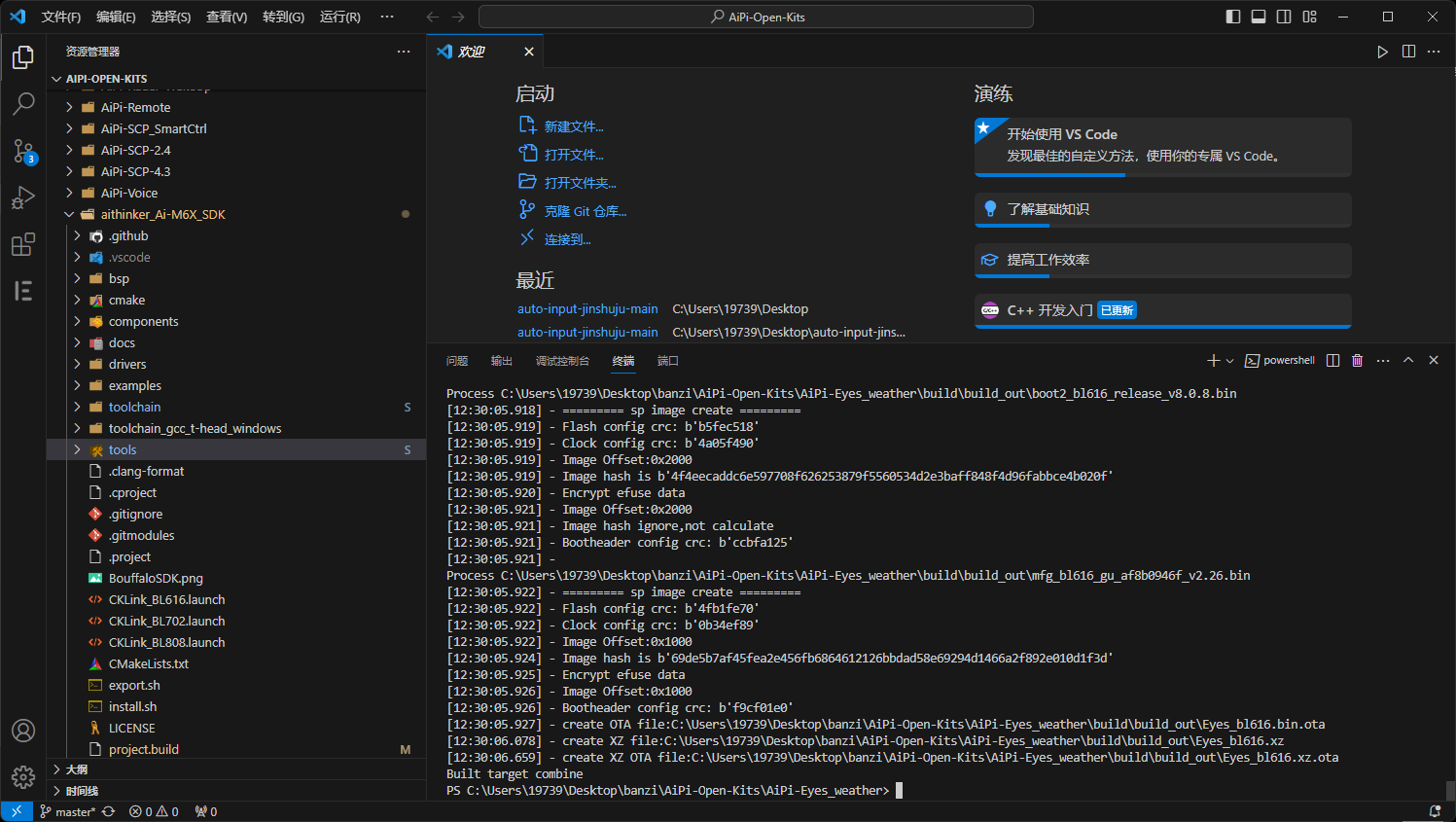Expand the AiPi-SCP_SmartCtrl folder
This screenshot has height=822, width=1456.
[236, 128]
